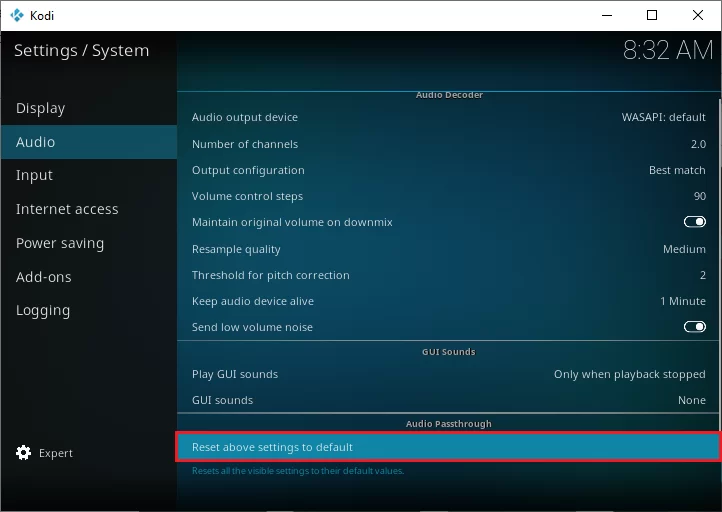Viewport: 722px width, 512px height.
Task: Click the Audio Passthrough section header
Action: (448, 424)
